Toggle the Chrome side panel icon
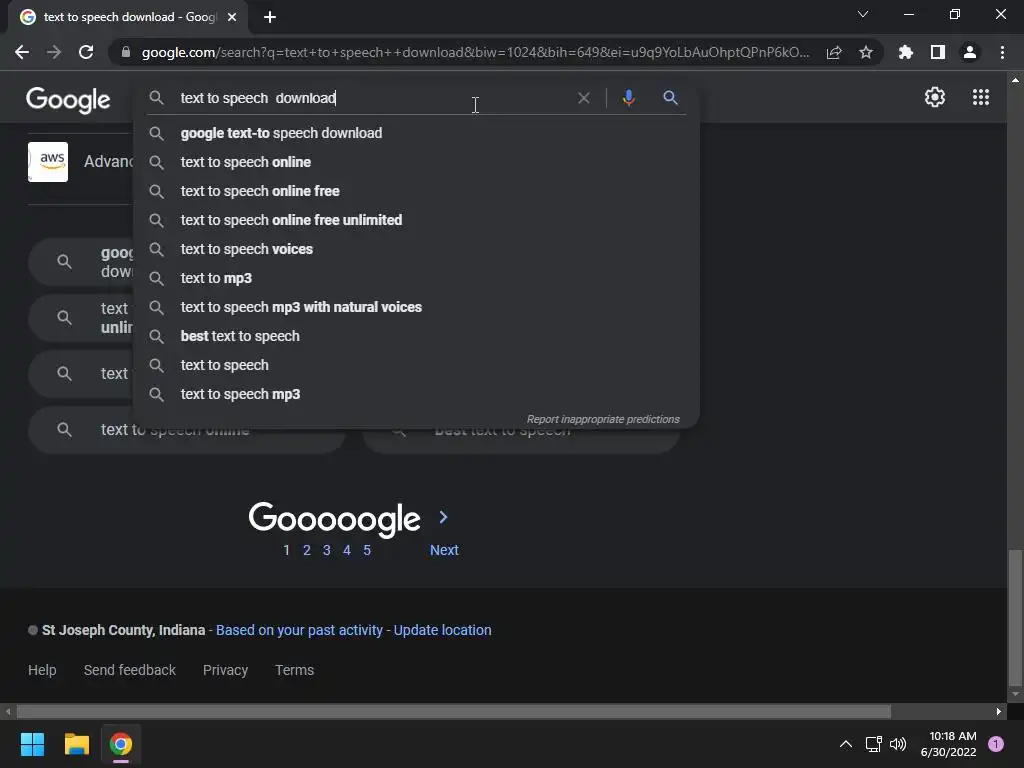Image resolution: width=1024 pixels, height=768 pixels. [938, 52]
